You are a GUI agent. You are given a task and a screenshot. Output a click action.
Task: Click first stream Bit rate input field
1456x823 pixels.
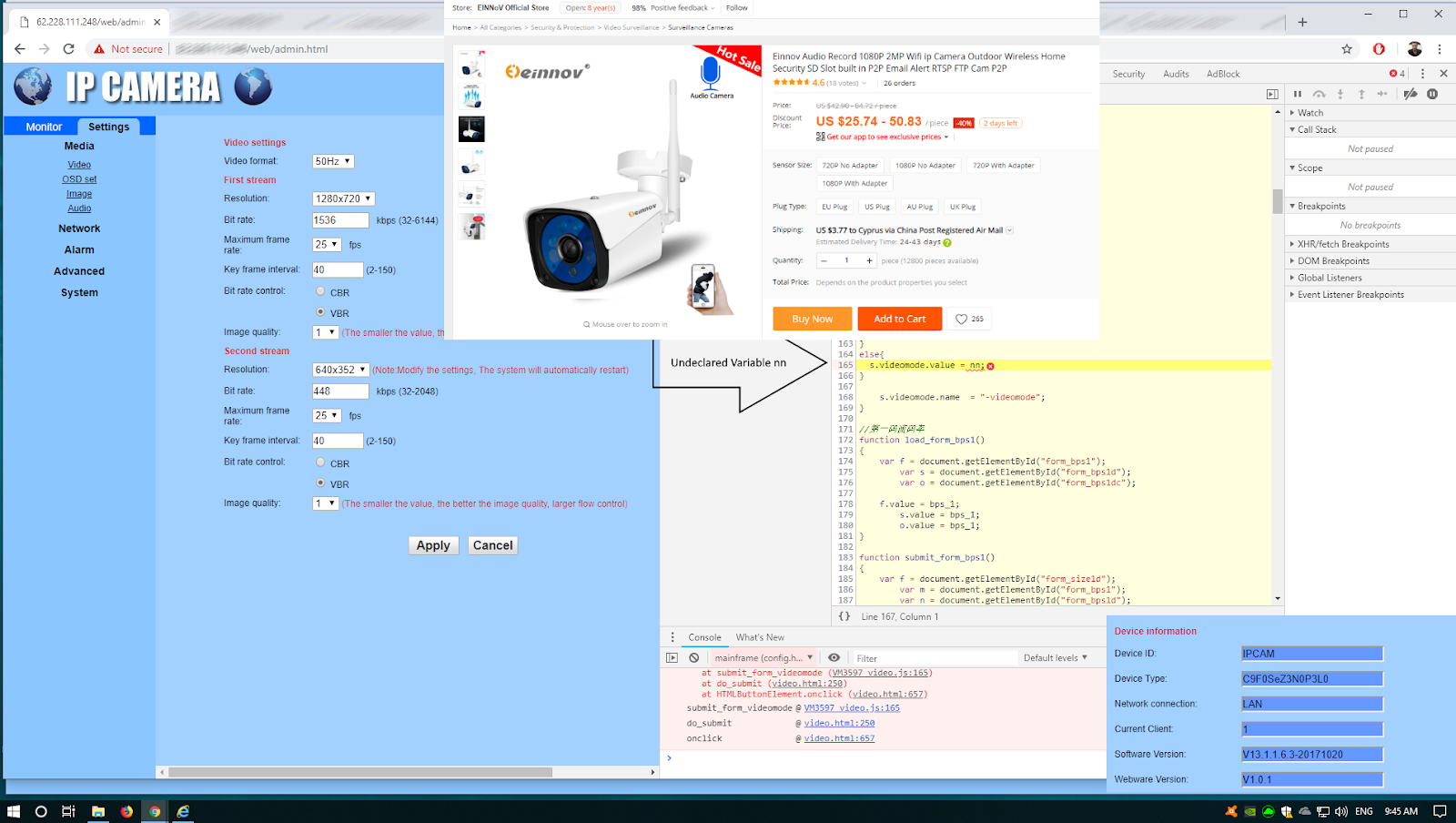(340, 220)
